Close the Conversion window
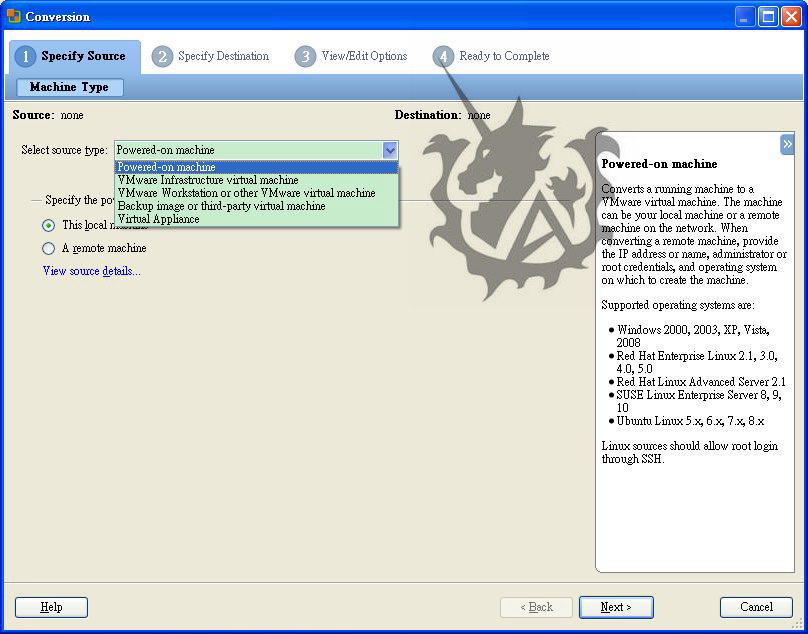Image resolution: width=808 pixels, height=634 pixels. click(x=791, y=17)
